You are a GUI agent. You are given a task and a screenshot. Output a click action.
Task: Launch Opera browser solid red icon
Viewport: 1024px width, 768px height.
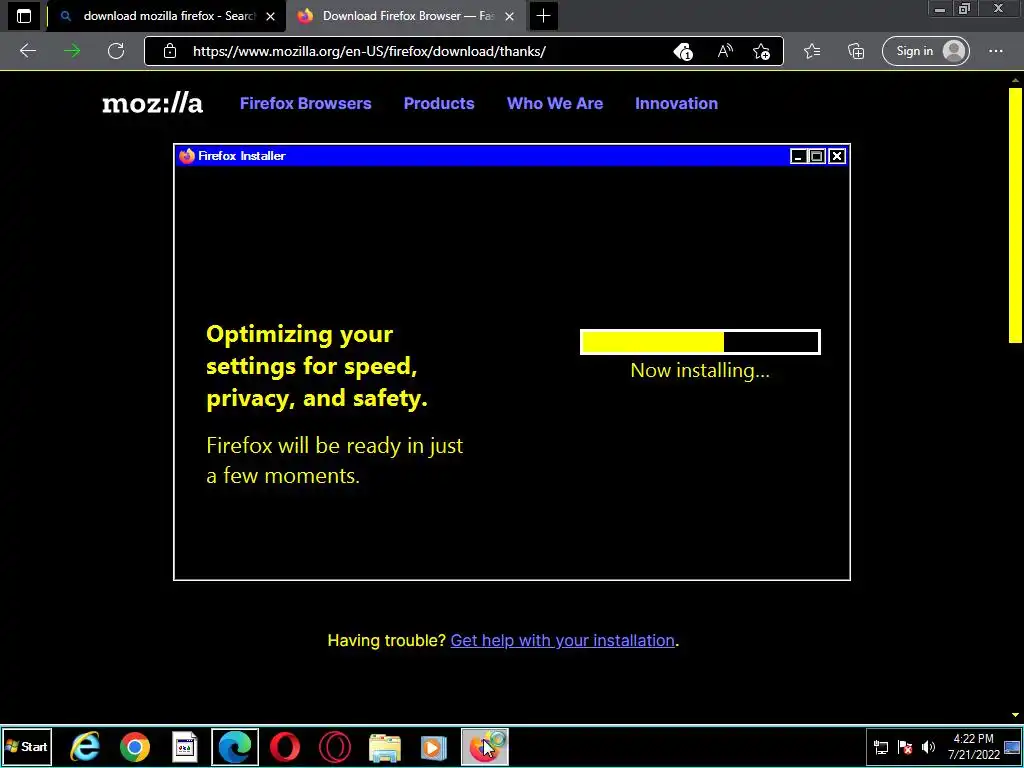tap(285, 747)
